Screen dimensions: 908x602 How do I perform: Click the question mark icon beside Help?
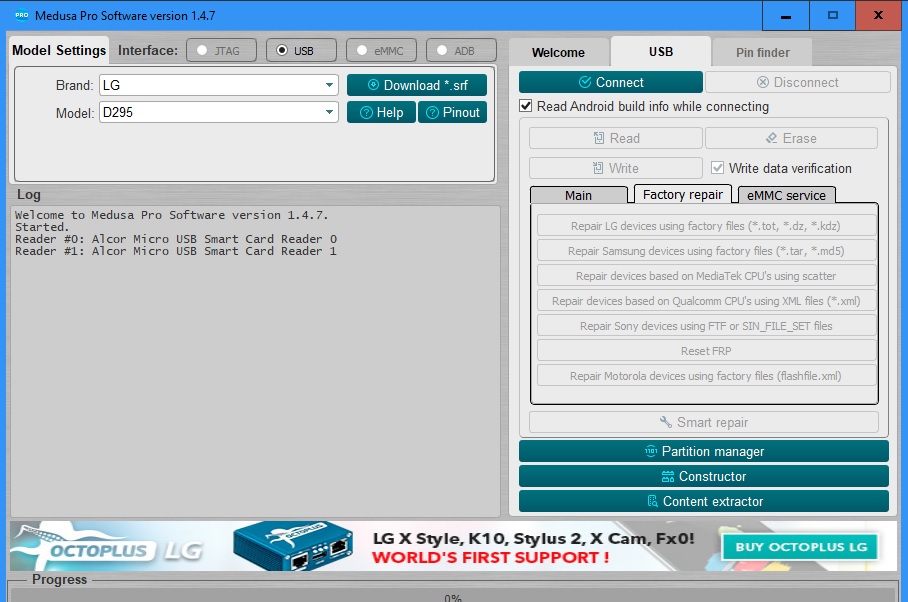tap(366, 112)
